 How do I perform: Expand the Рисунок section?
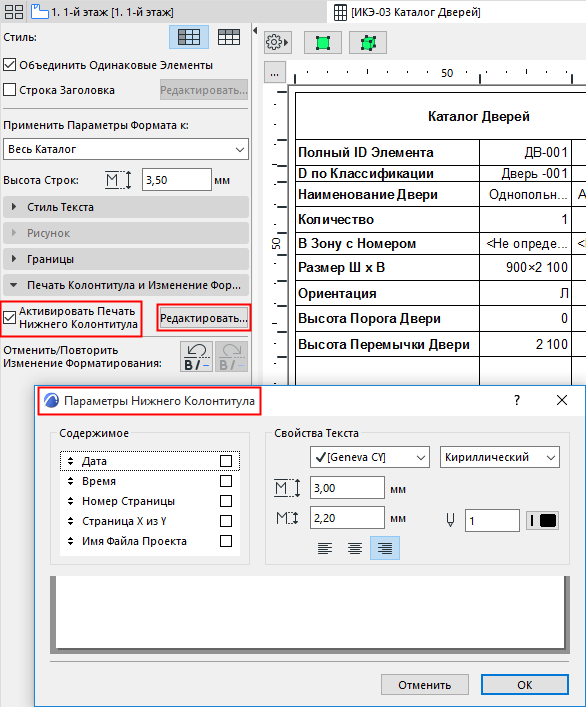click(126, 233)
